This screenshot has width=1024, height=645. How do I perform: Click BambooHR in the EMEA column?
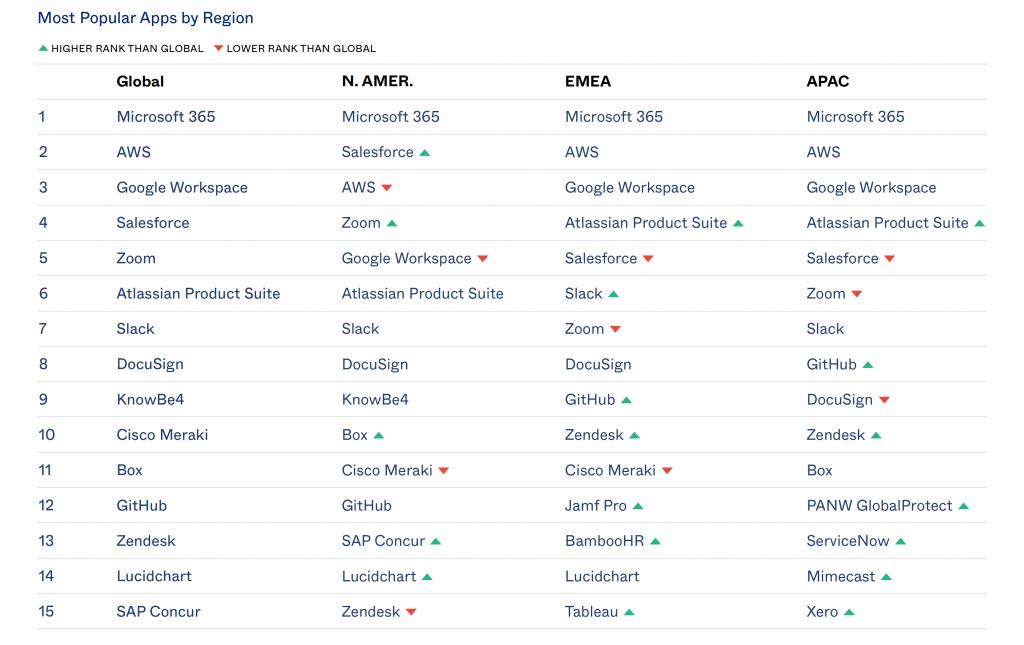[603, 541]
